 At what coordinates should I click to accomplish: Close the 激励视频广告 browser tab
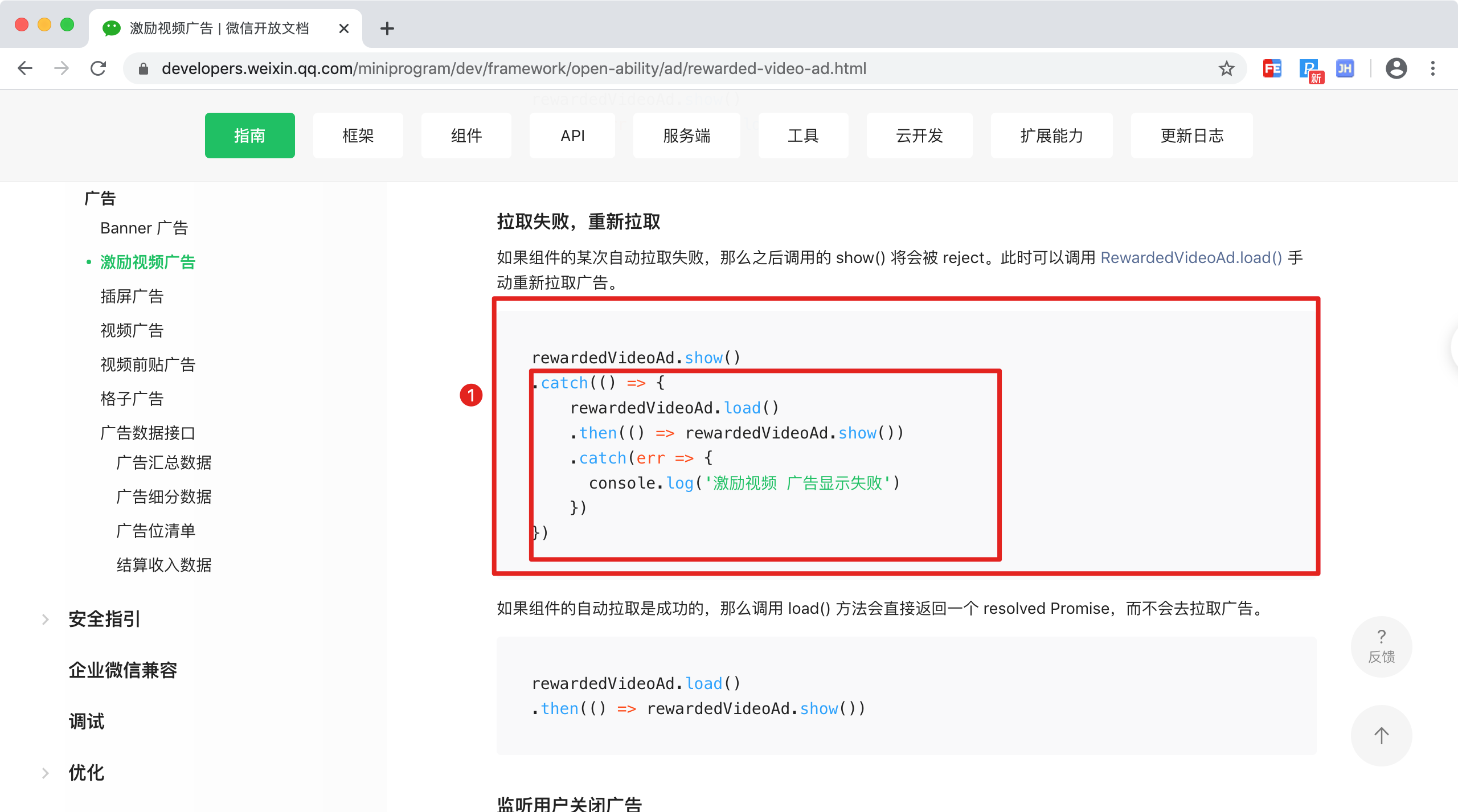[x=343, y=28]
